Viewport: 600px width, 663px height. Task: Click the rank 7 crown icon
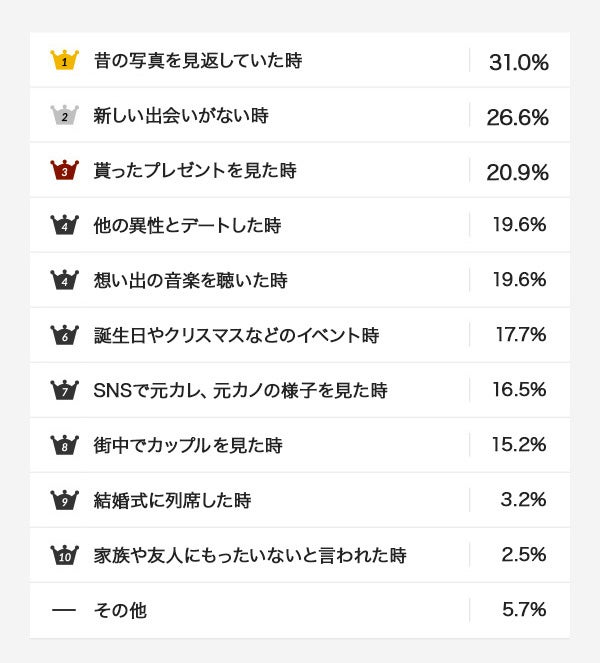coord(64,390)
